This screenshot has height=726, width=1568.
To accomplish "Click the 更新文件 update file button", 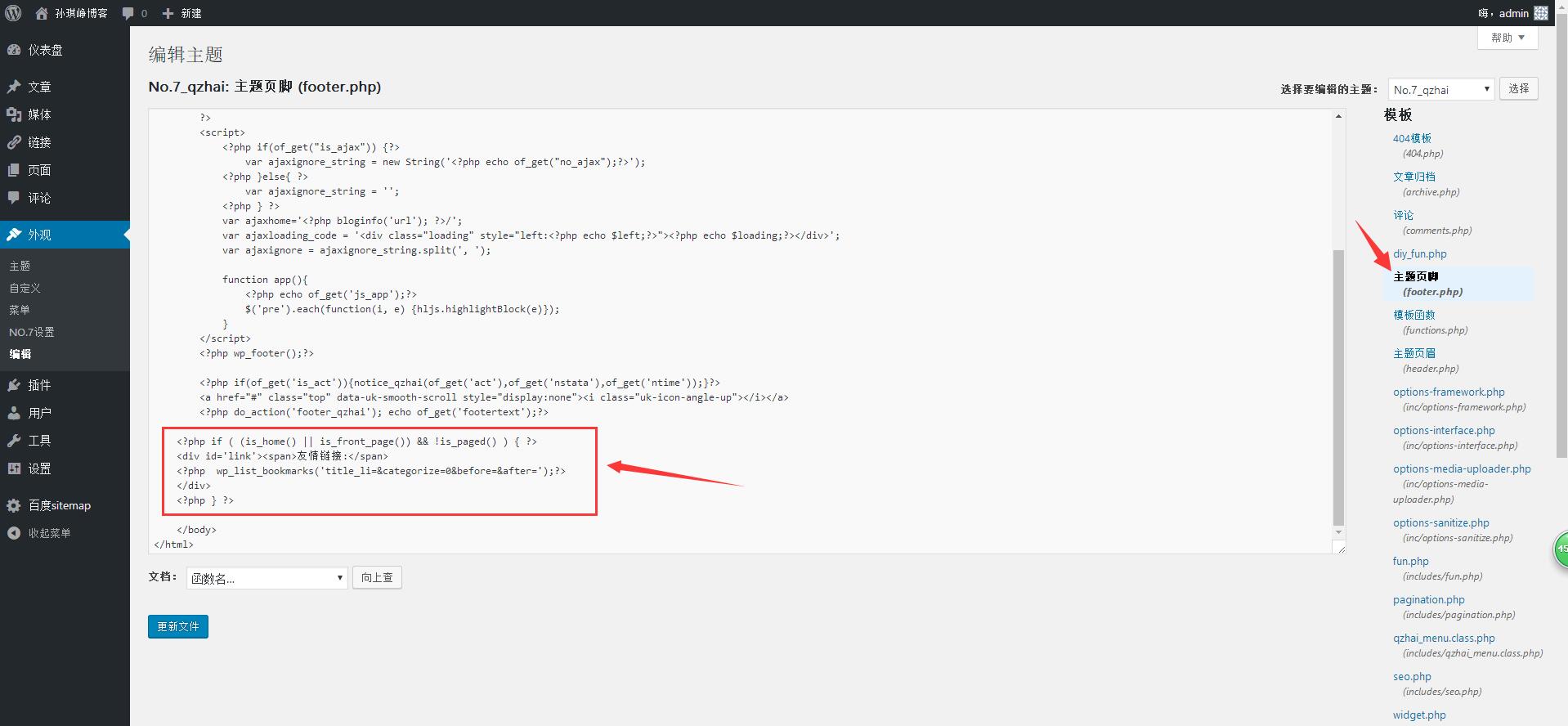I will 178,626.
